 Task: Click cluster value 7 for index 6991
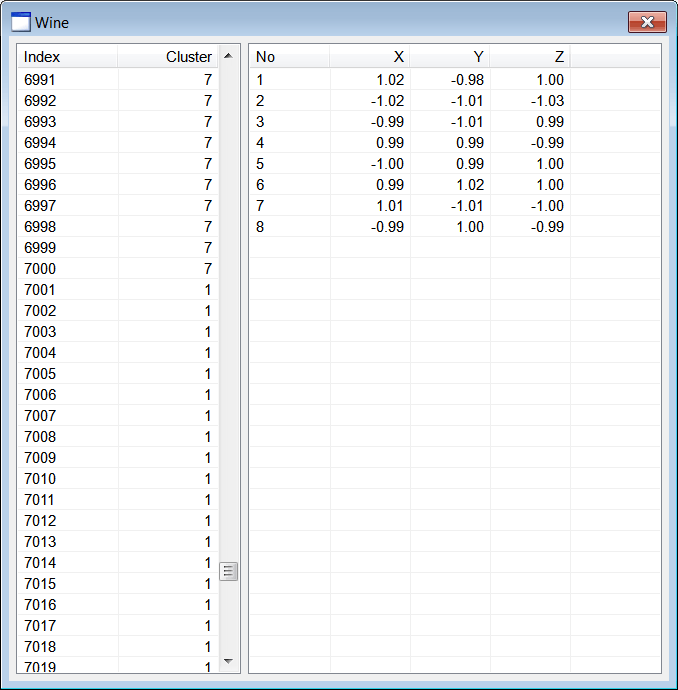tap(208, 80)
